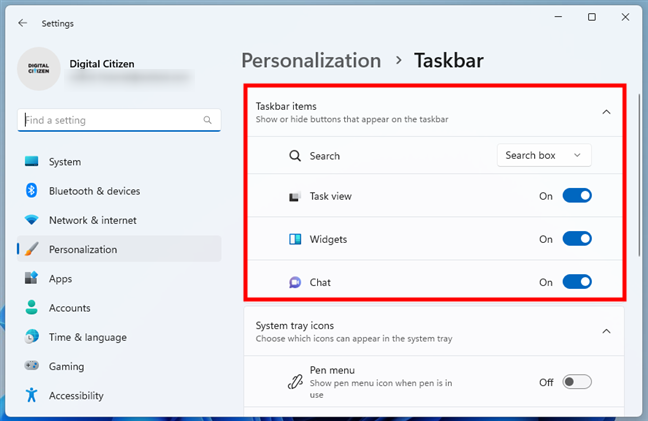Collapse the Taskbar items section chevron
The height and width of the screenshot is (421, 648).
[606, 112]
